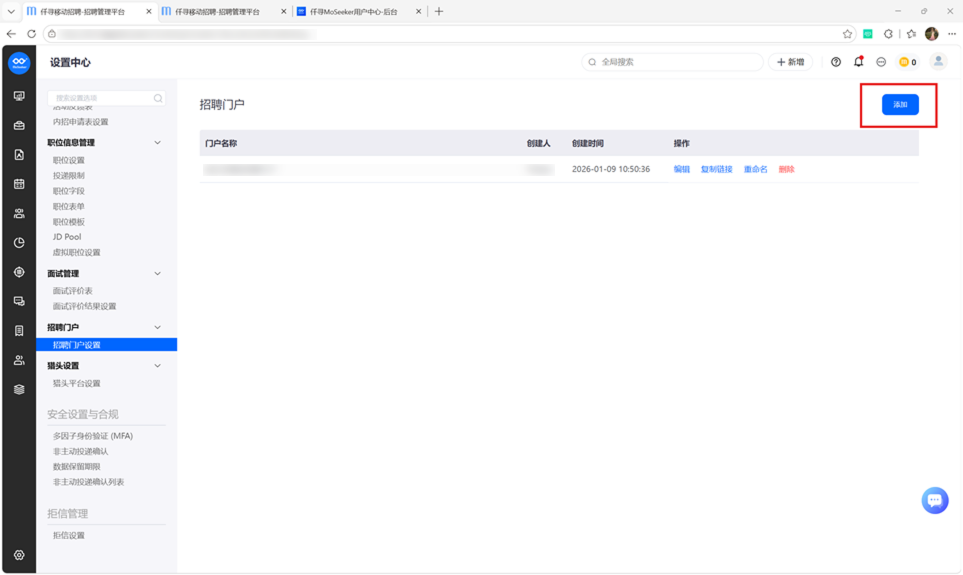Click the stacked layers icon in left rail

(19, 389)
